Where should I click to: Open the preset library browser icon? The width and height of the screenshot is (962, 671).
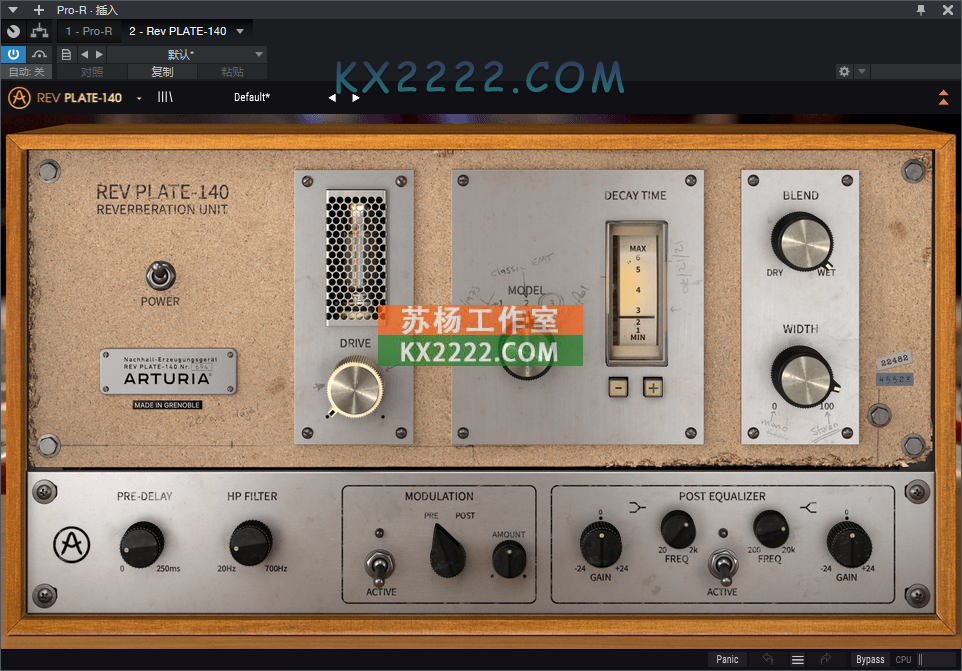pyautogui.click(x=165, y=97)
